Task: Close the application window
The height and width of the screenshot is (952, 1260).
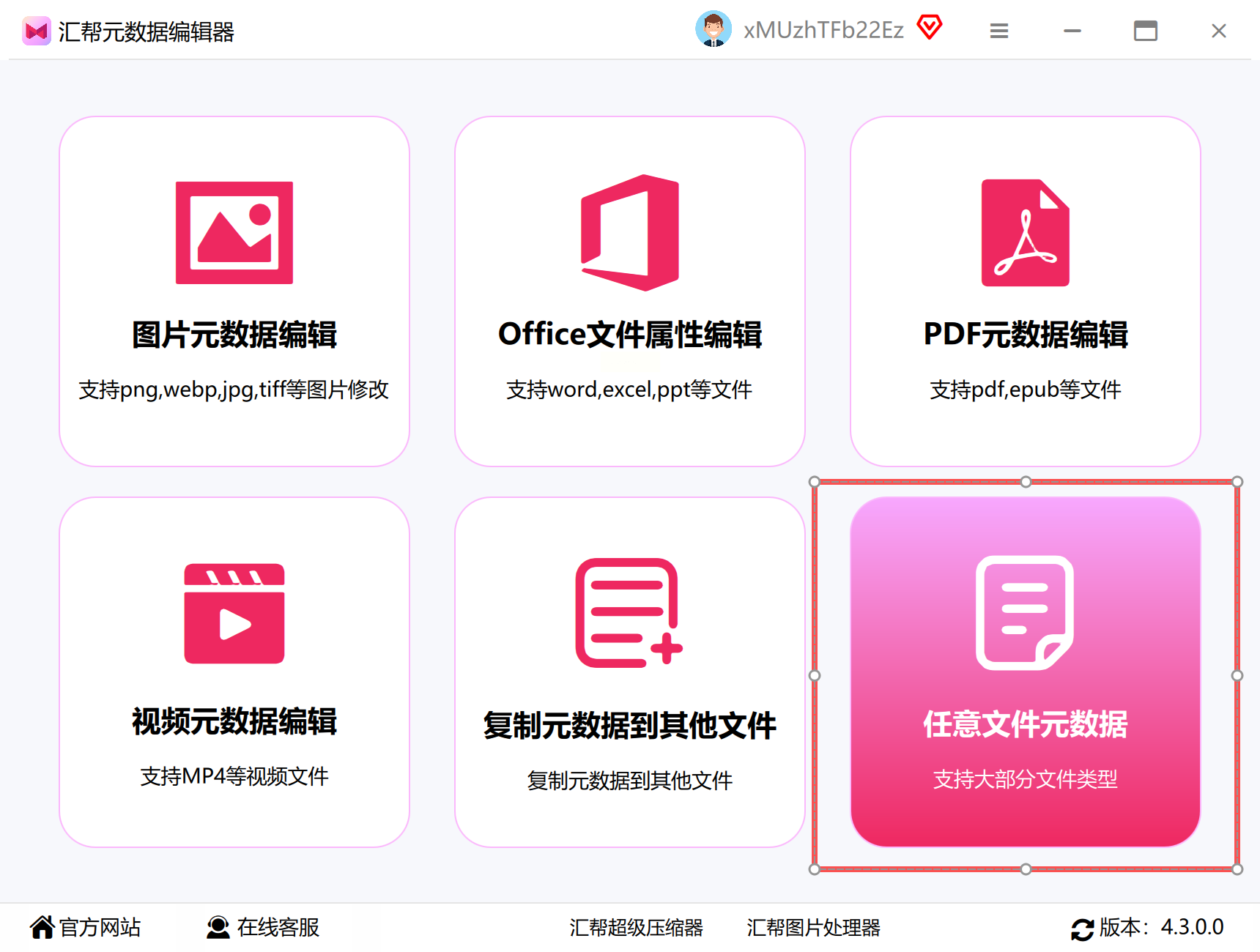Action: (x=1219, y=31)
